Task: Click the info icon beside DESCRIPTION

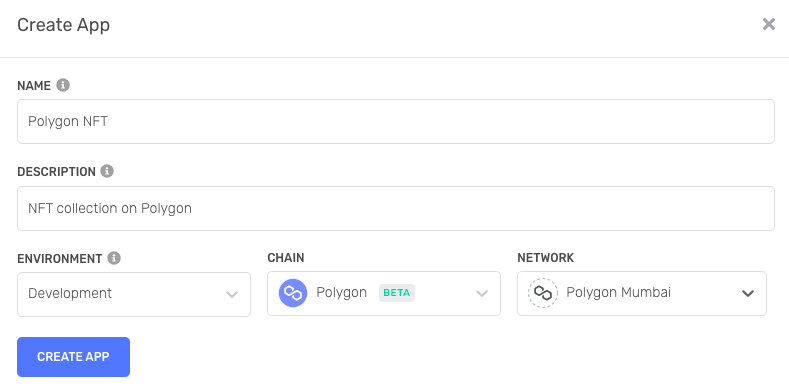Action: click(x=107, y=171)
